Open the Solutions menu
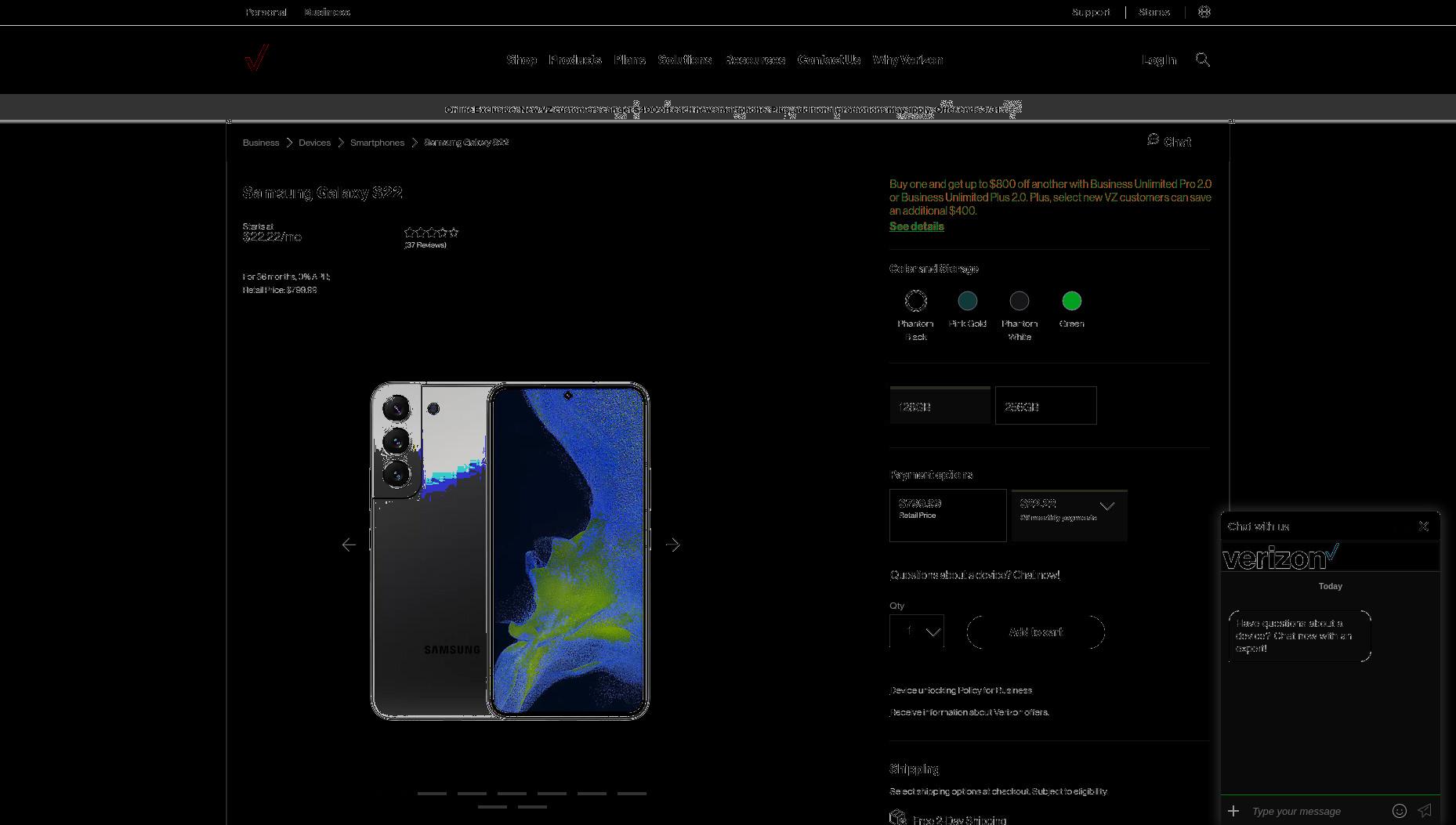The image size is (1456, 825). (x=685, y=60)
